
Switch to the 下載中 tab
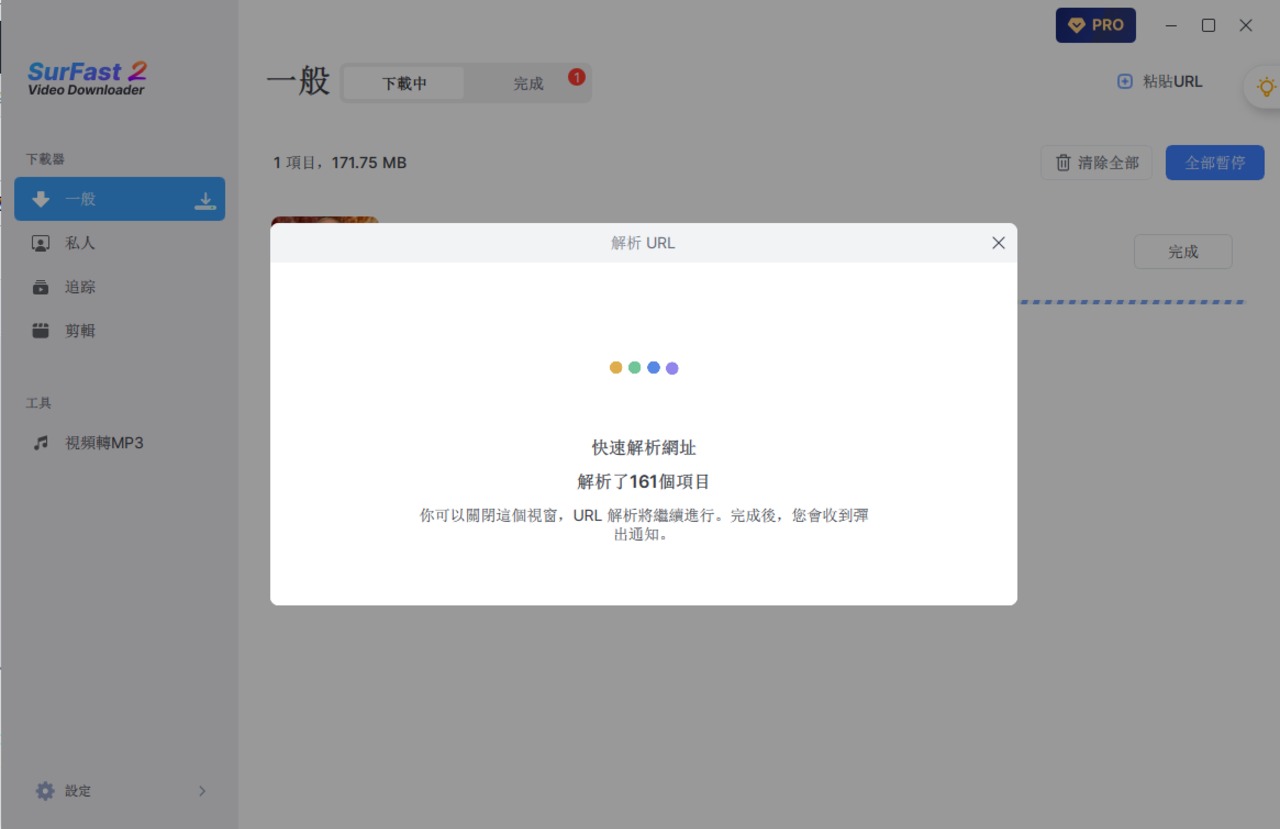(404, 84)
